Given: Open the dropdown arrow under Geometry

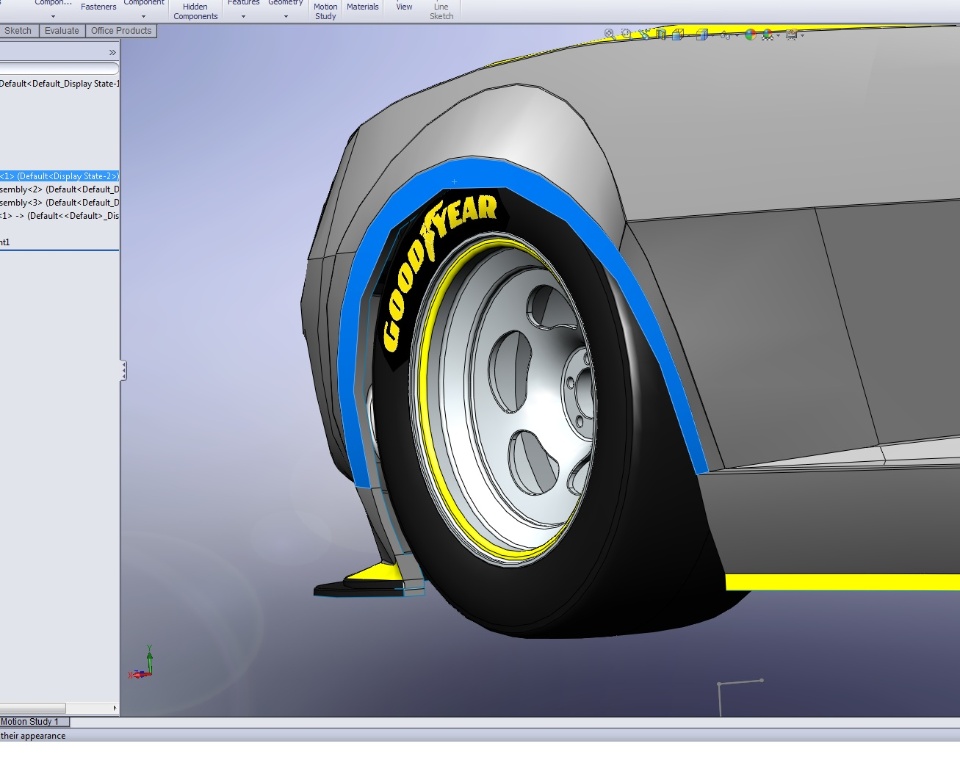Looking at the screenshot, I should pos(286,17).
